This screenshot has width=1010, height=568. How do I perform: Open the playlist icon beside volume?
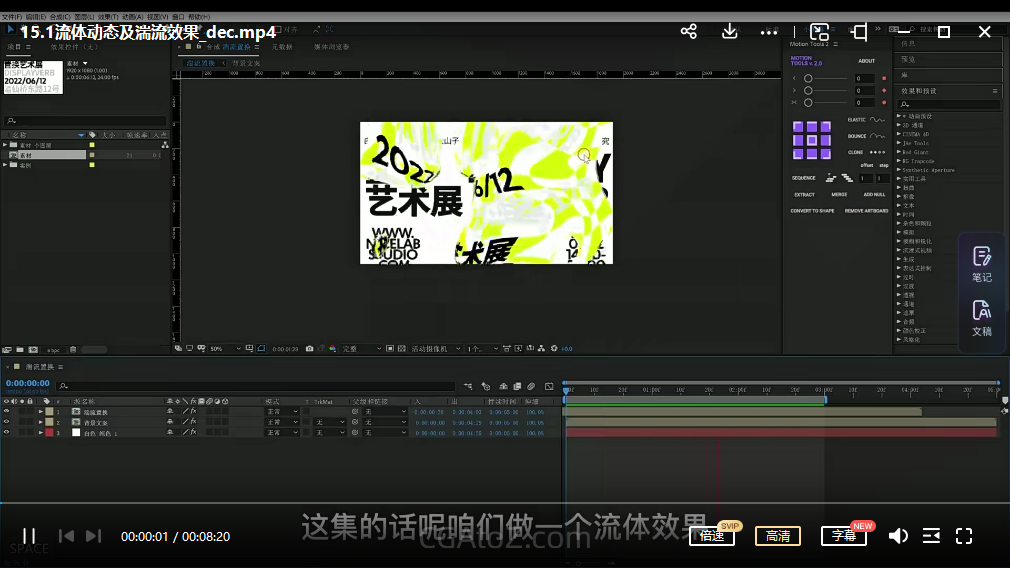click(x=931, y=536)
